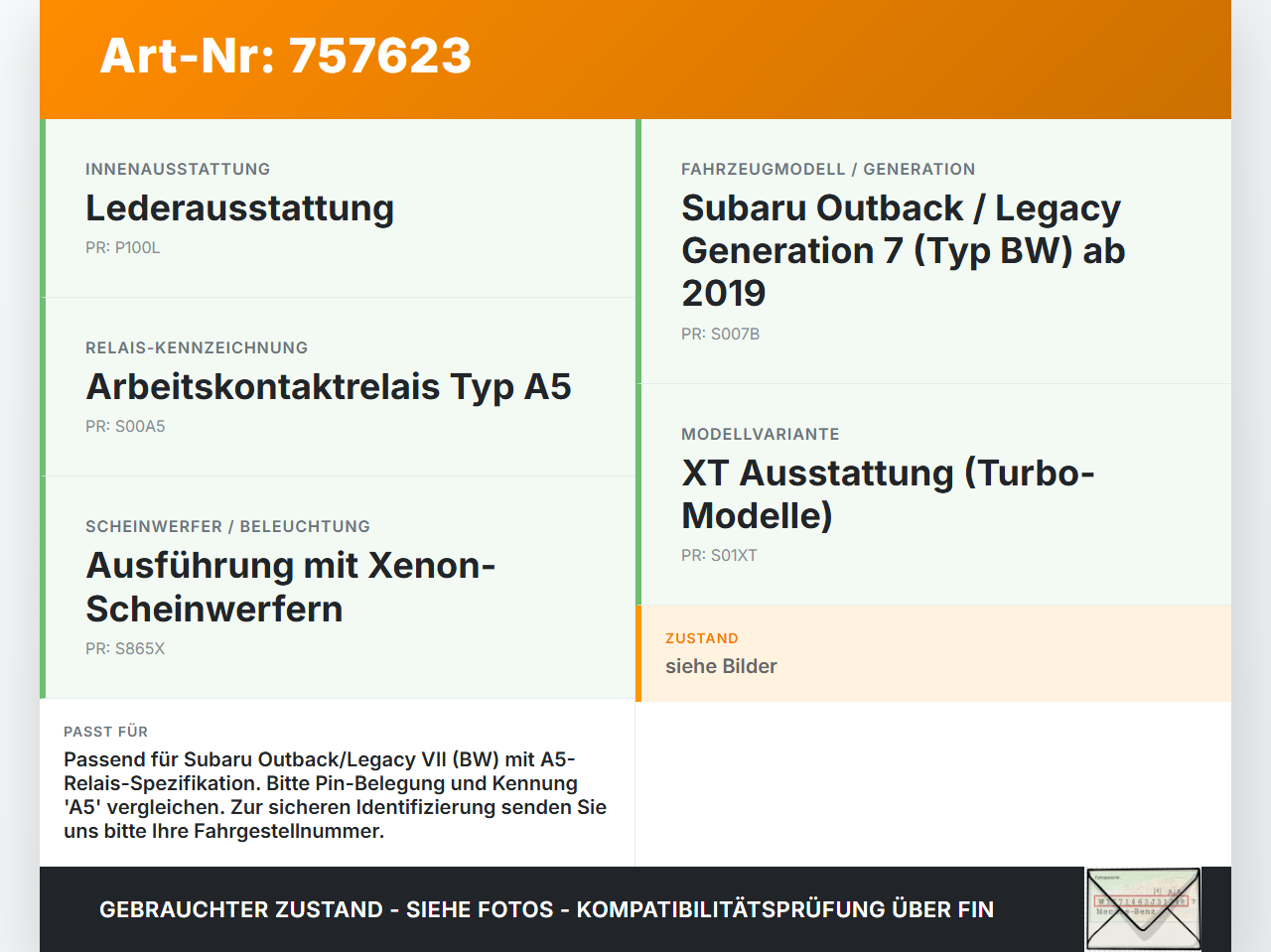Click the MODELLVARIANTE label

[x=761, y=434]
